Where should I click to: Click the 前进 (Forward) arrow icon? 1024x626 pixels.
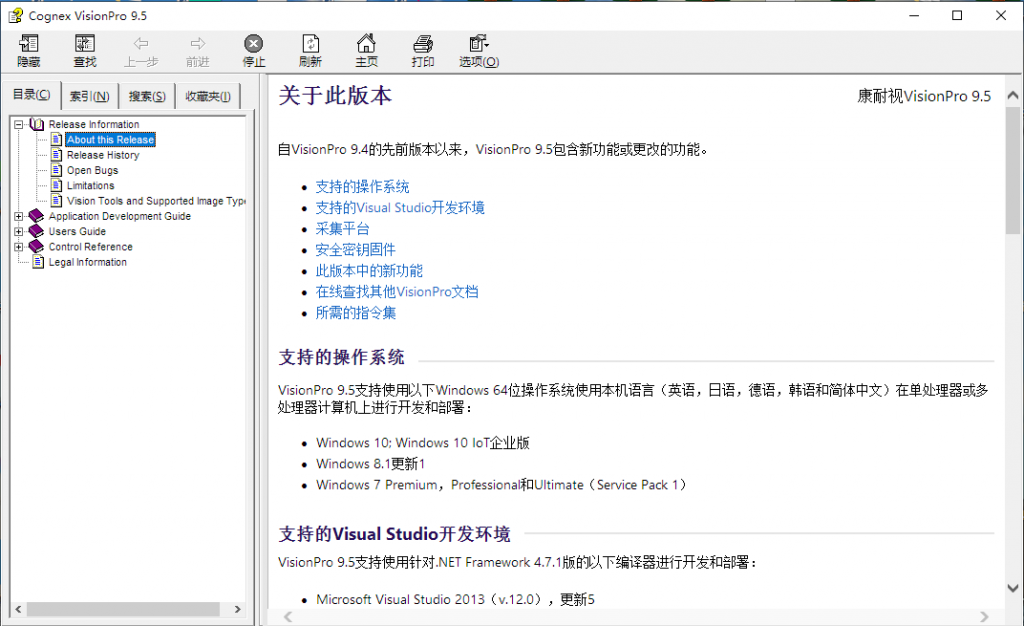point(197,44)
